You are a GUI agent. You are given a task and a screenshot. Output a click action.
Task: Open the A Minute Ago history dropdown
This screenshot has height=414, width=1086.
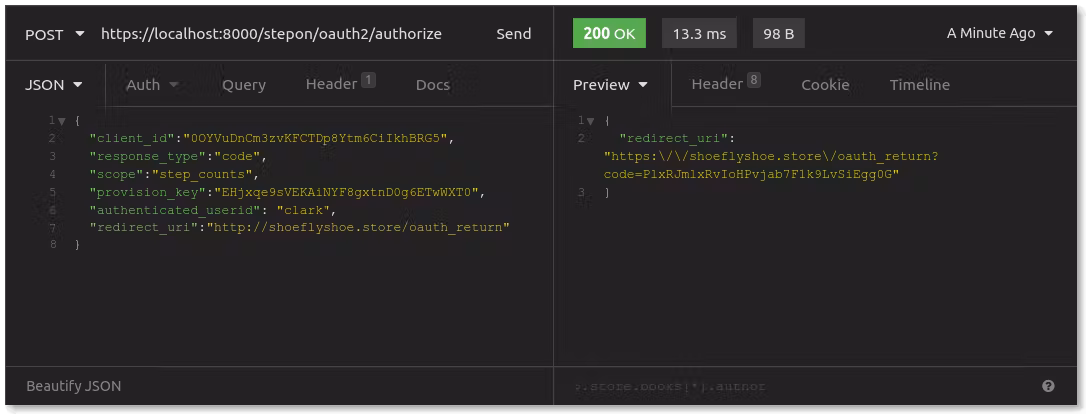[x=1000, y=34]
